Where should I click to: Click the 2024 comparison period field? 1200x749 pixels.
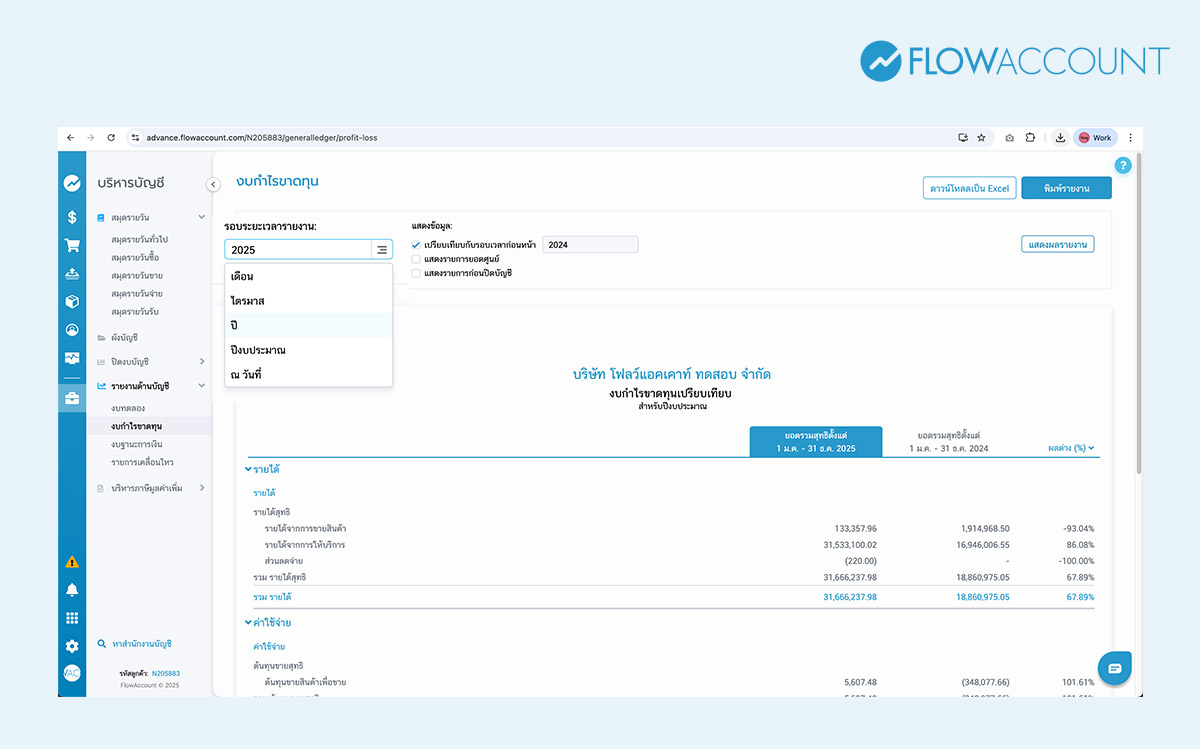click(x=589, y=245)
